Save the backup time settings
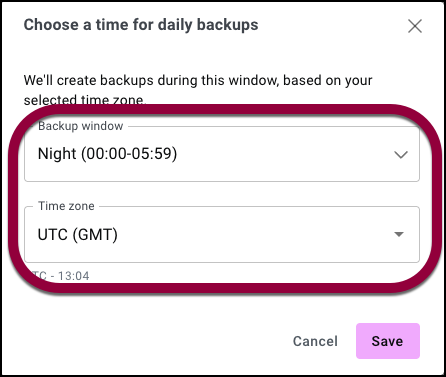 coord(388,341)
